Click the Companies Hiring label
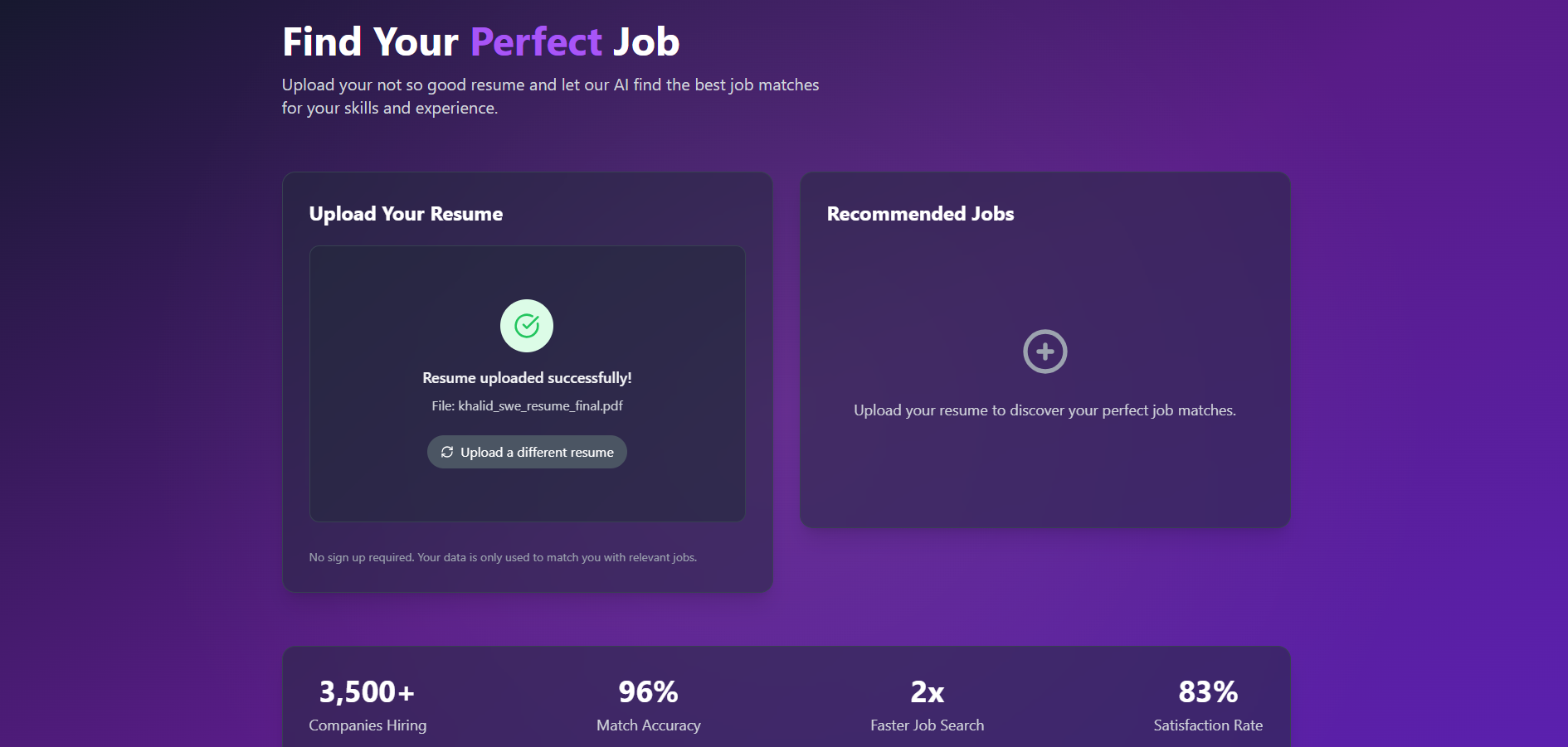Viewport: 1568px width, 747px height. 368,725
